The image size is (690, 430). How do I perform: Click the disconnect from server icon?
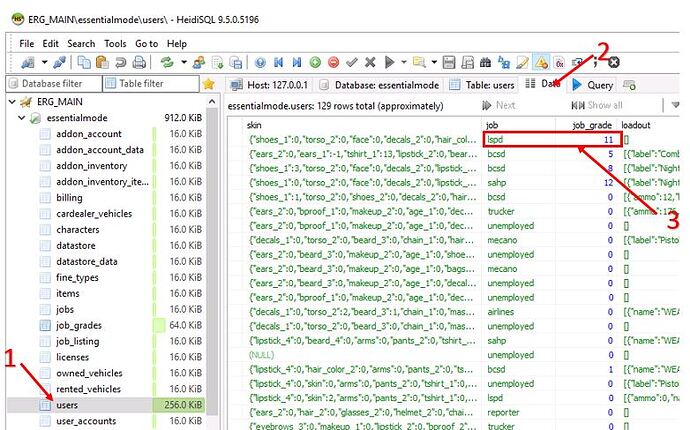pyautogui.click(x=59, y=62)
